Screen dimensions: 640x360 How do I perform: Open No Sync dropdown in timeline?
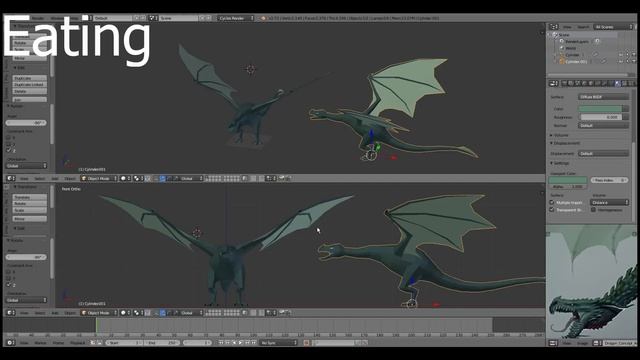pos(278,342)
